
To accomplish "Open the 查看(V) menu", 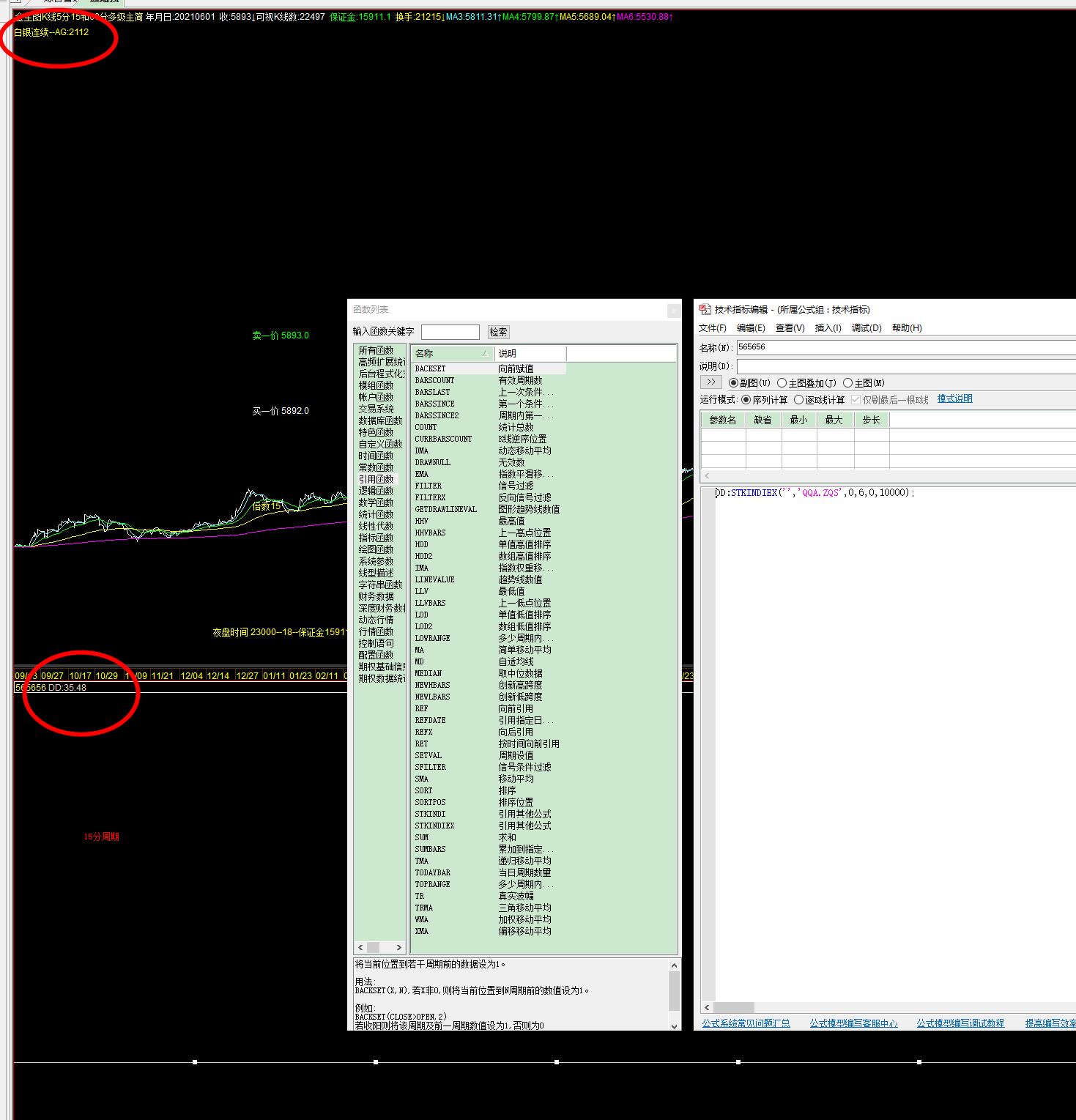I will pyautogui.click(x=790, y=328).
